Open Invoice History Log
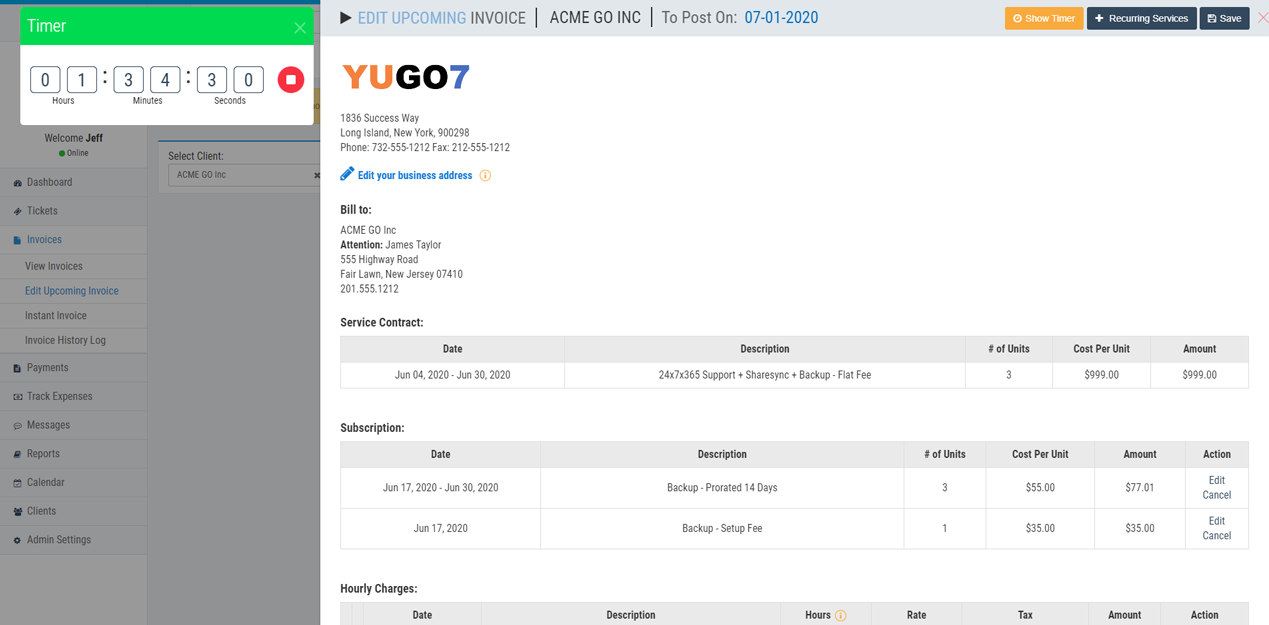Image resolution: width=1269 pixels, height=625 pixels. click(65, 340)
